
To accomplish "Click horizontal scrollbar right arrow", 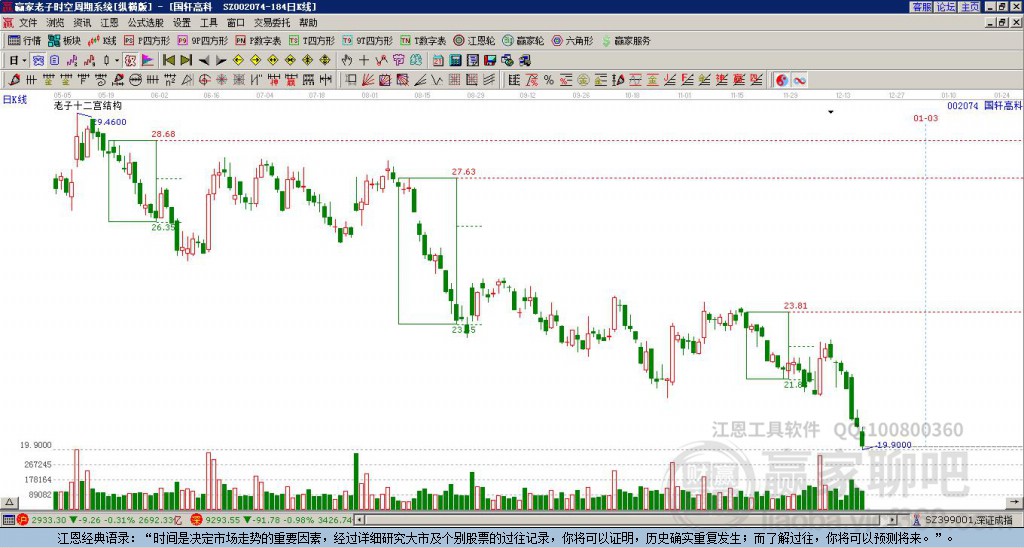I will point(892,520).
